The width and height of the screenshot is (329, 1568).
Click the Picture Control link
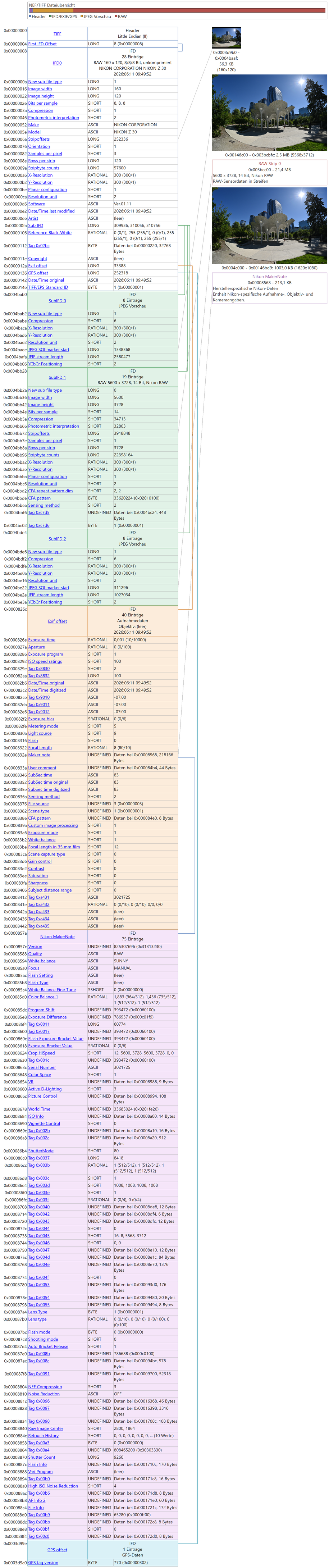(42, 1096)
